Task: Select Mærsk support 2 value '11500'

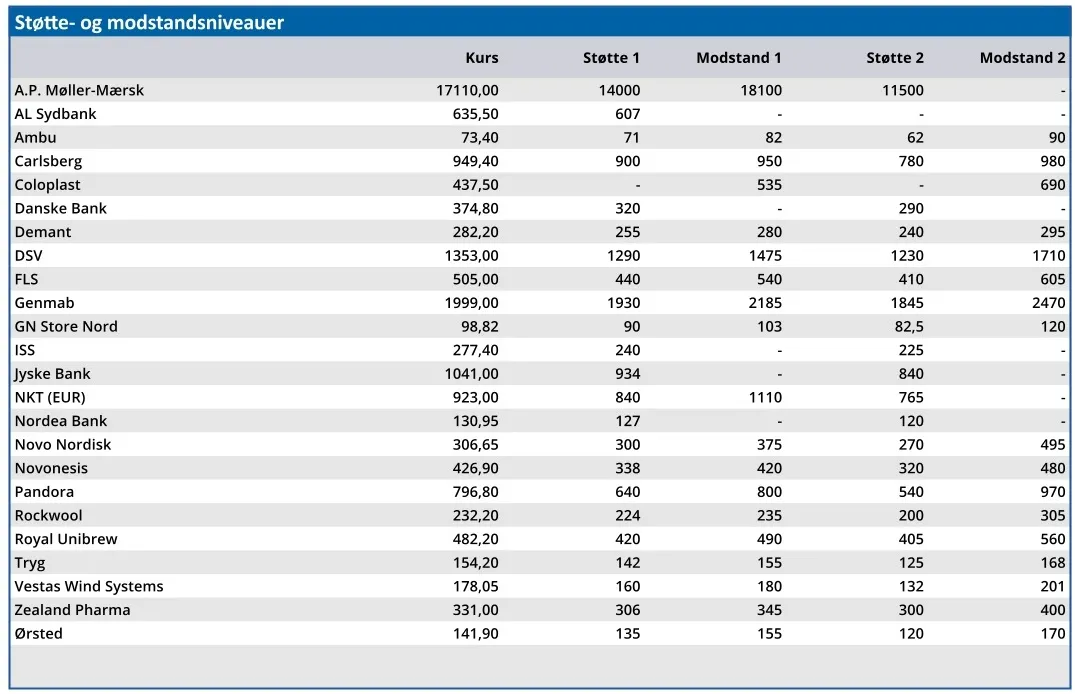Action: point(903,90)
